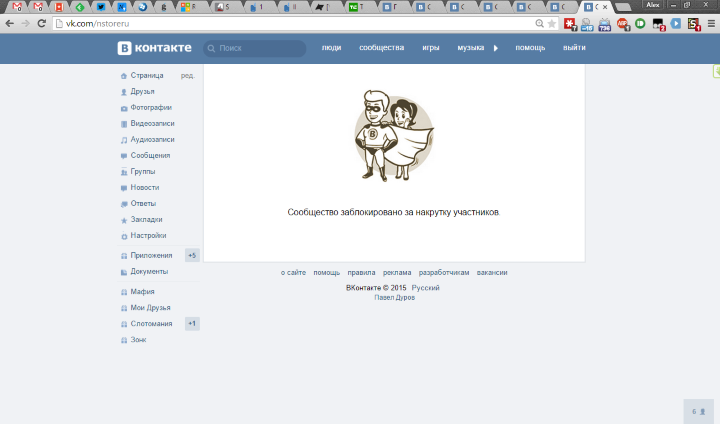Open the Chrome hamburger menu
The height and width of the screenshot is (424, 720).
coord(711,24)
